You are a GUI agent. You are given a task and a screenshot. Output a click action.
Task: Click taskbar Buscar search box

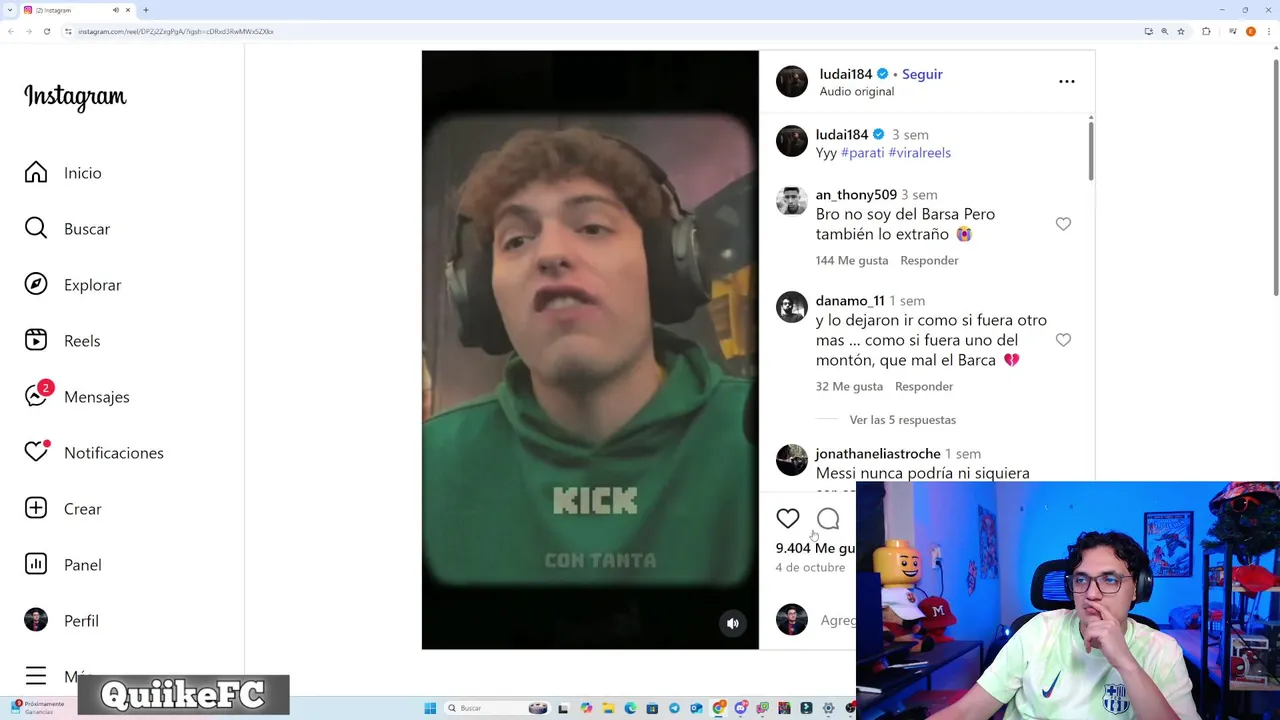tap(496, 708)
